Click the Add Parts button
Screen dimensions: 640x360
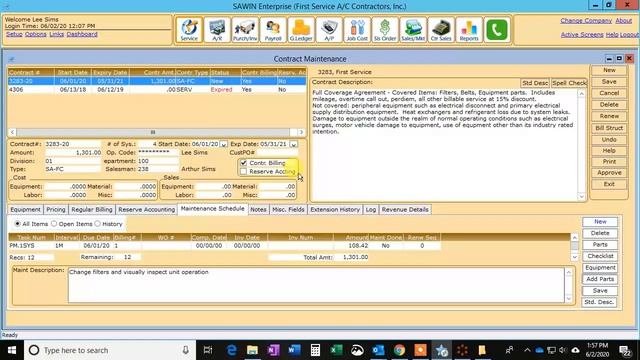(x=600, y=279)
